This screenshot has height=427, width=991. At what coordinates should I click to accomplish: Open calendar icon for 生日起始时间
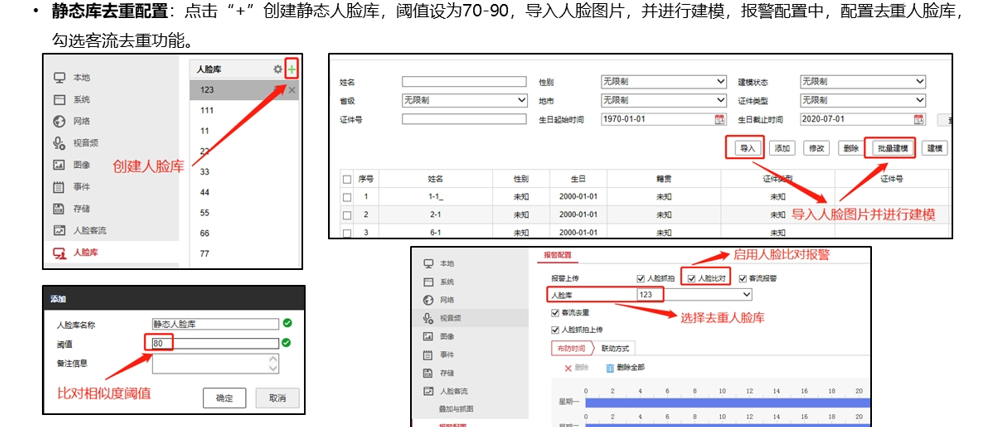[720, 119]
